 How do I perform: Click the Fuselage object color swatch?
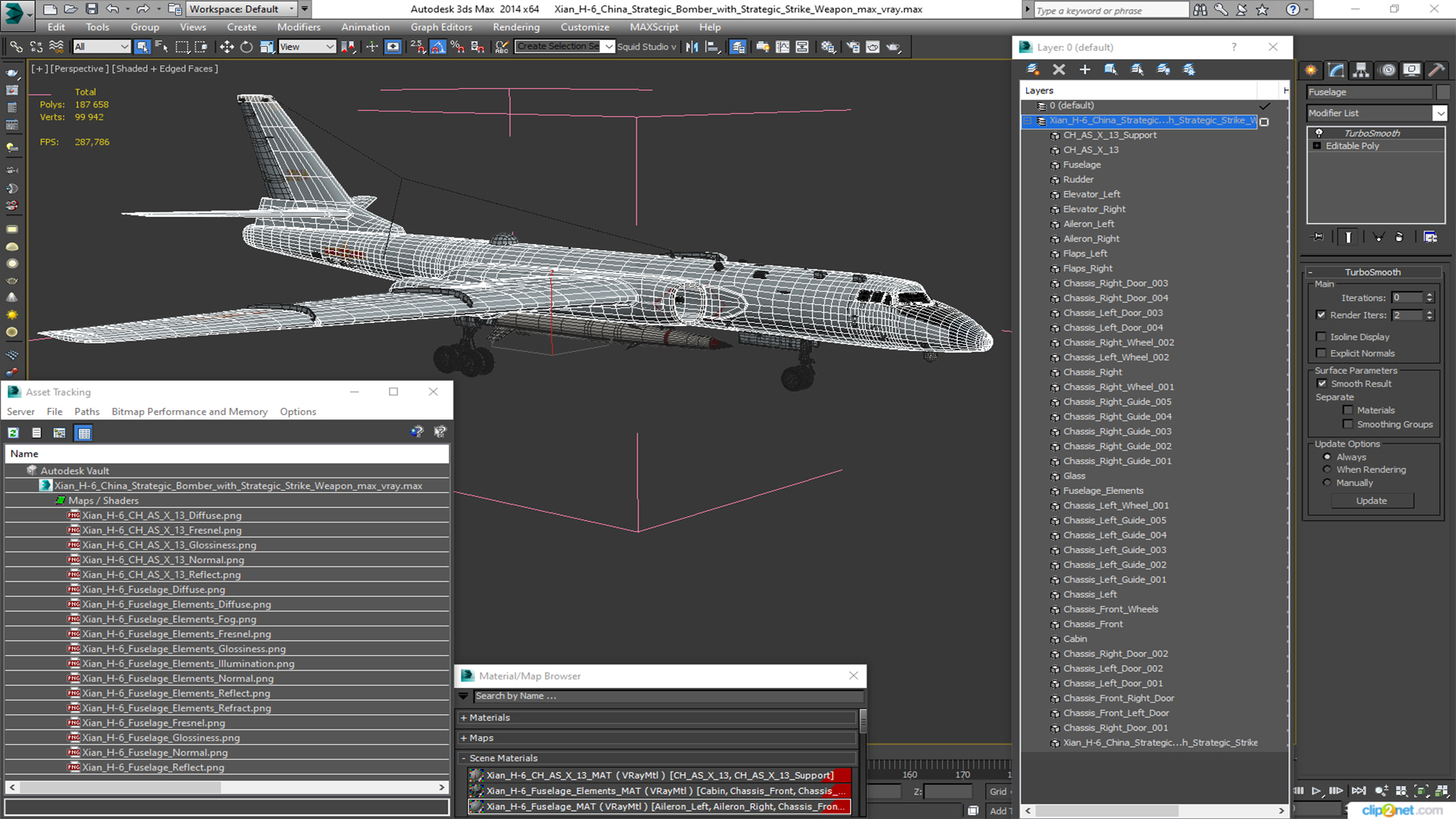pos(1443,92)
